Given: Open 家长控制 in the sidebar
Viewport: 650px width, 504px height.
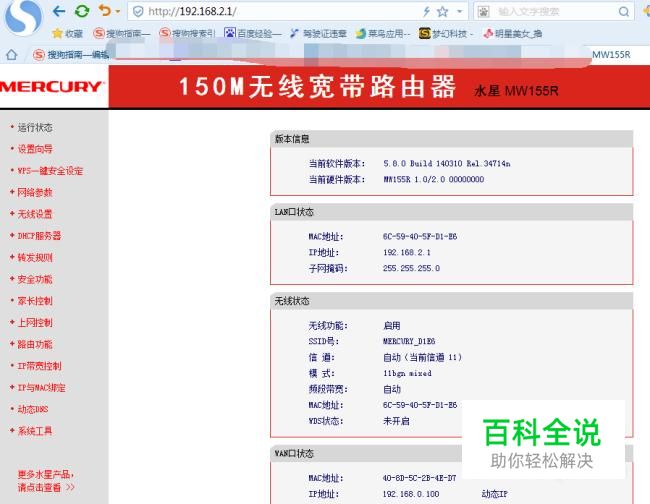Looking at the screenshot, I should click(x=35, y=301).
